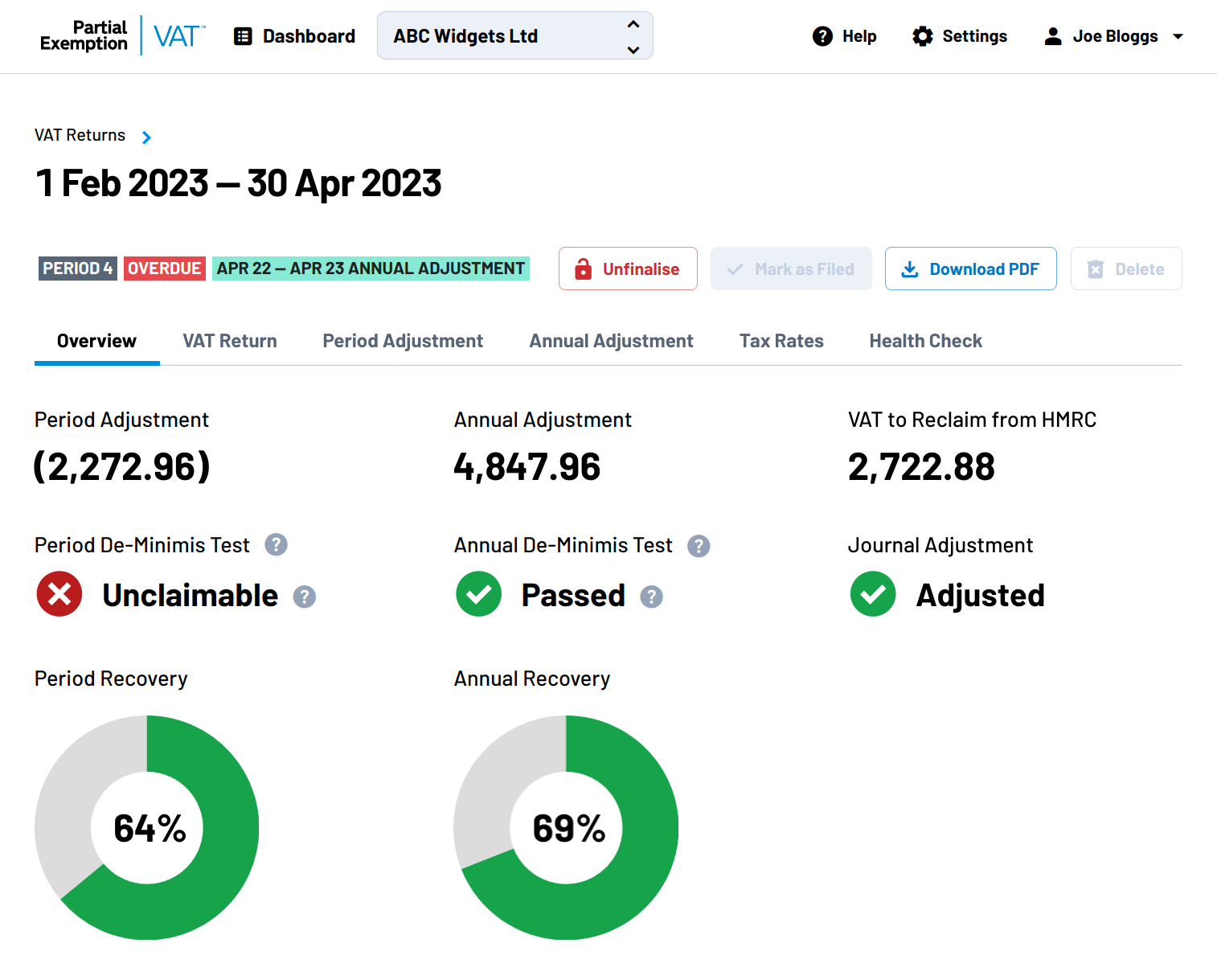The width and height of the screenshot is (1217, 980).
Task: Click the red Unclaimable cross status icon
Action: click(x=59, y=594)
